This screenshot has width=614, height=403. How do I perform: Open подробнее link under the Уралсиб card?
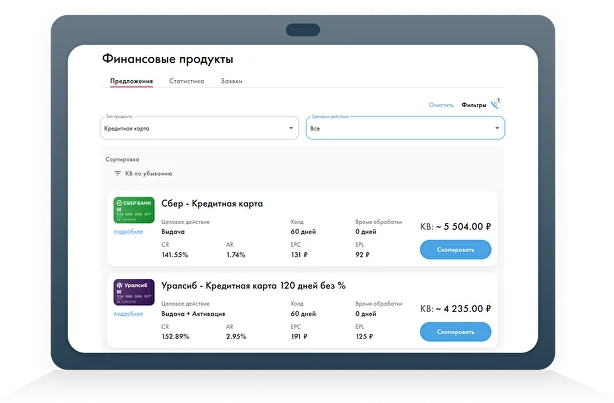point(128,314)
